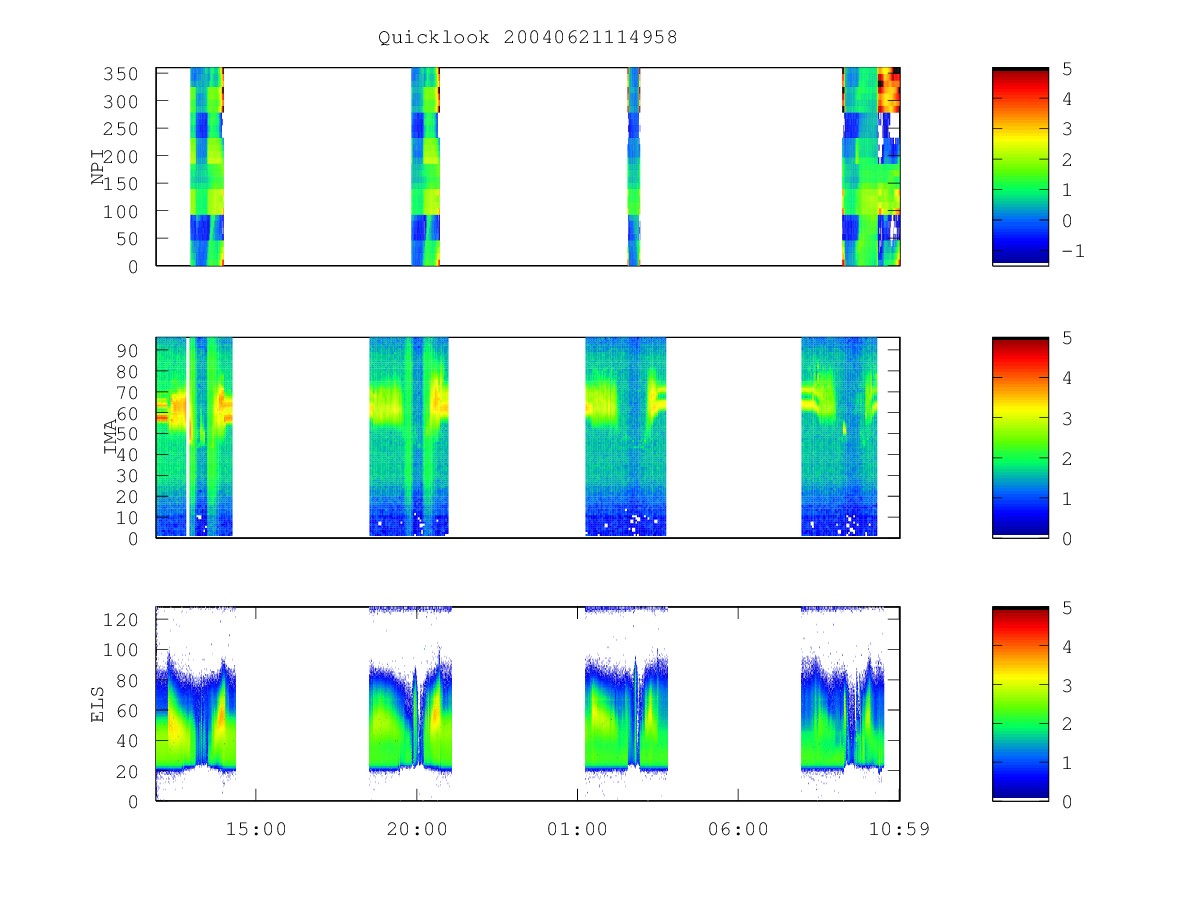
Task: Click the plot title Quicklook 20040621114958
Action: pyautogui.click(x=528, y=38)
